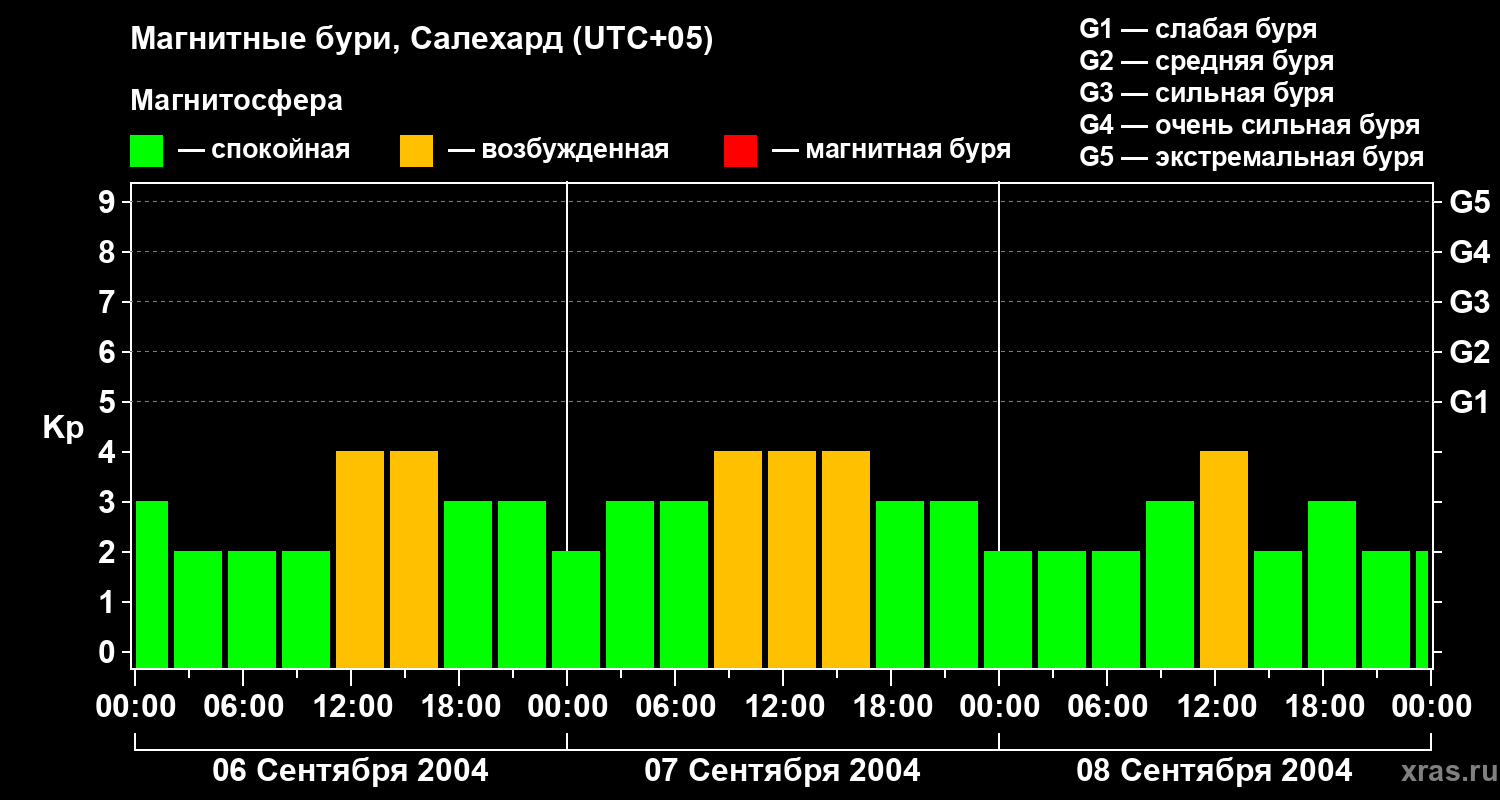Click the 18:00 tick label above 06 Сентября
The image size is (1500, 800).
pos(459,707)
